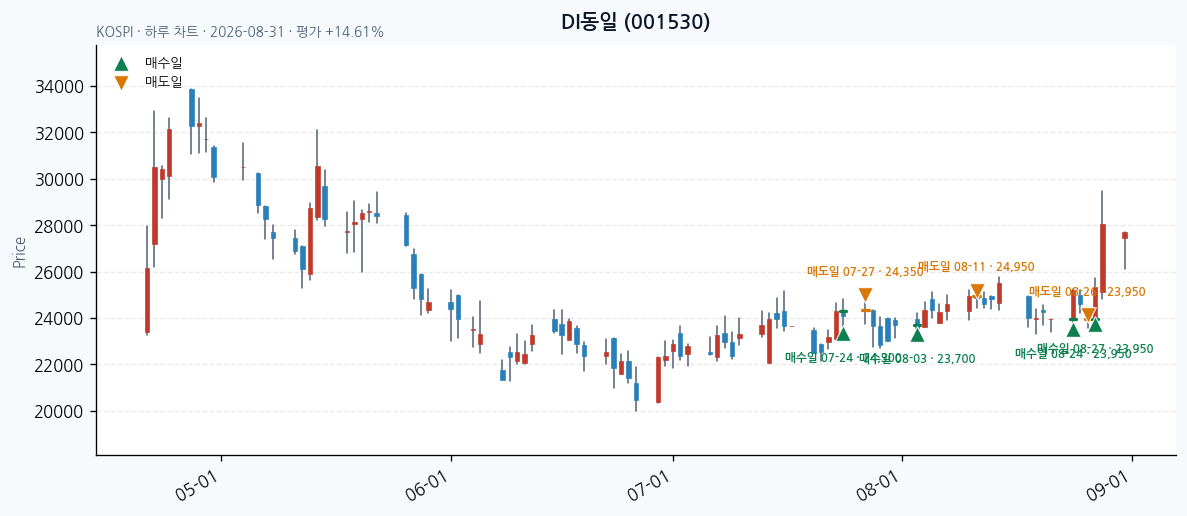This screenshot has width=1187, height=516.
Task: Select the 매수일 legend text label
Action: [164, 64]
